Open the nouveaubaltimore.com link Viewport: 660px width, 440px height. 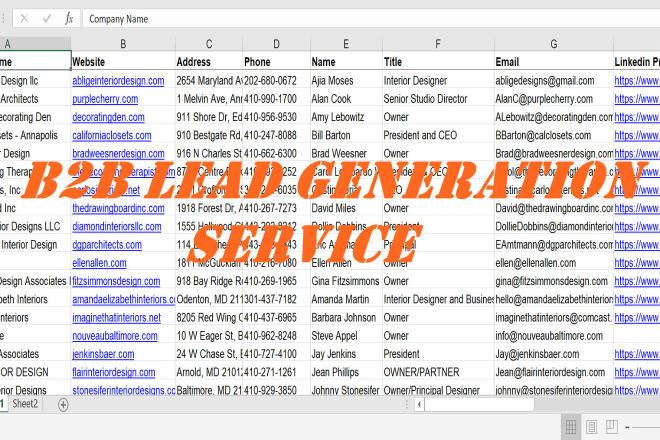coord(115,336)
